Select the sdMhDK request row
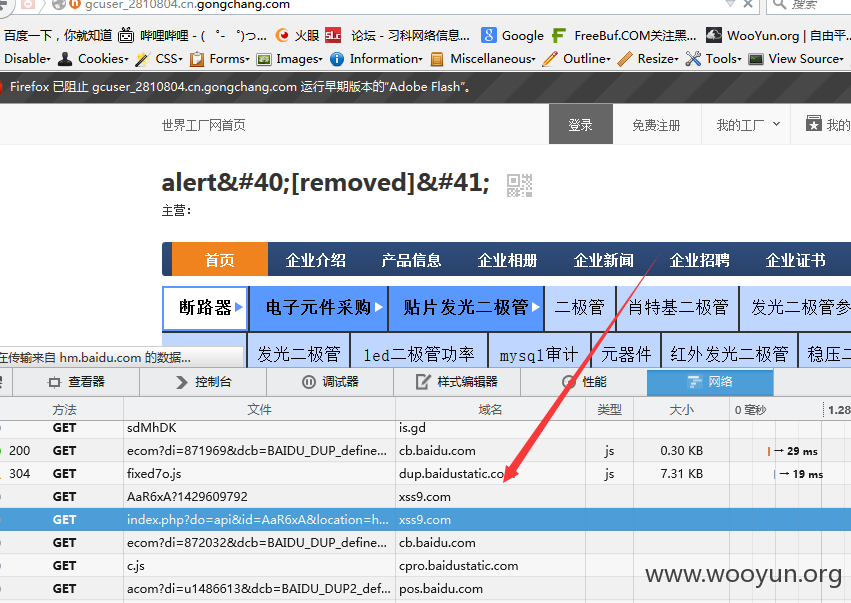Screen dimensions: 851x603 tap(426, 428)
